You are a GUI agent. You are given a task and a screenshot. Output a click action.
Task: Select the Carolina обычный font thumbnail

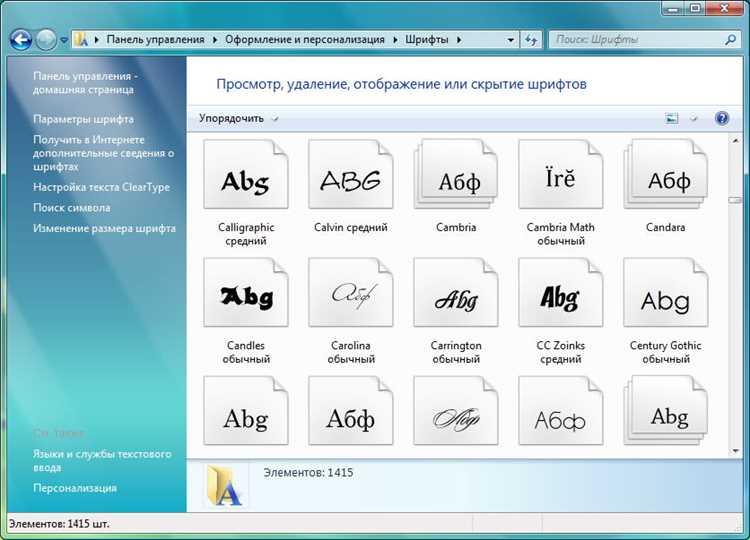pos(351,292)
